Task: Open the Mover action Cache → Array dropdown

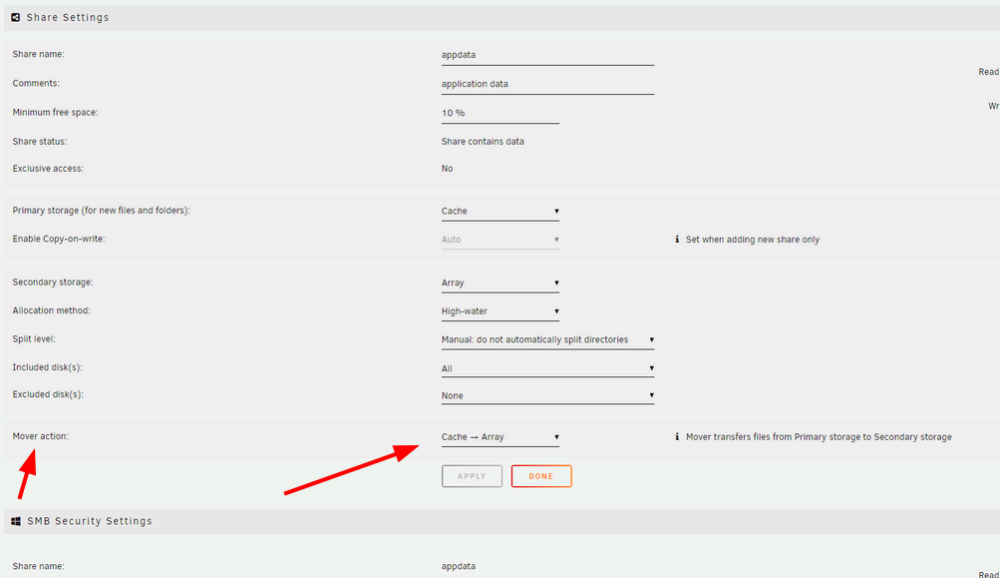Action: 500,437
